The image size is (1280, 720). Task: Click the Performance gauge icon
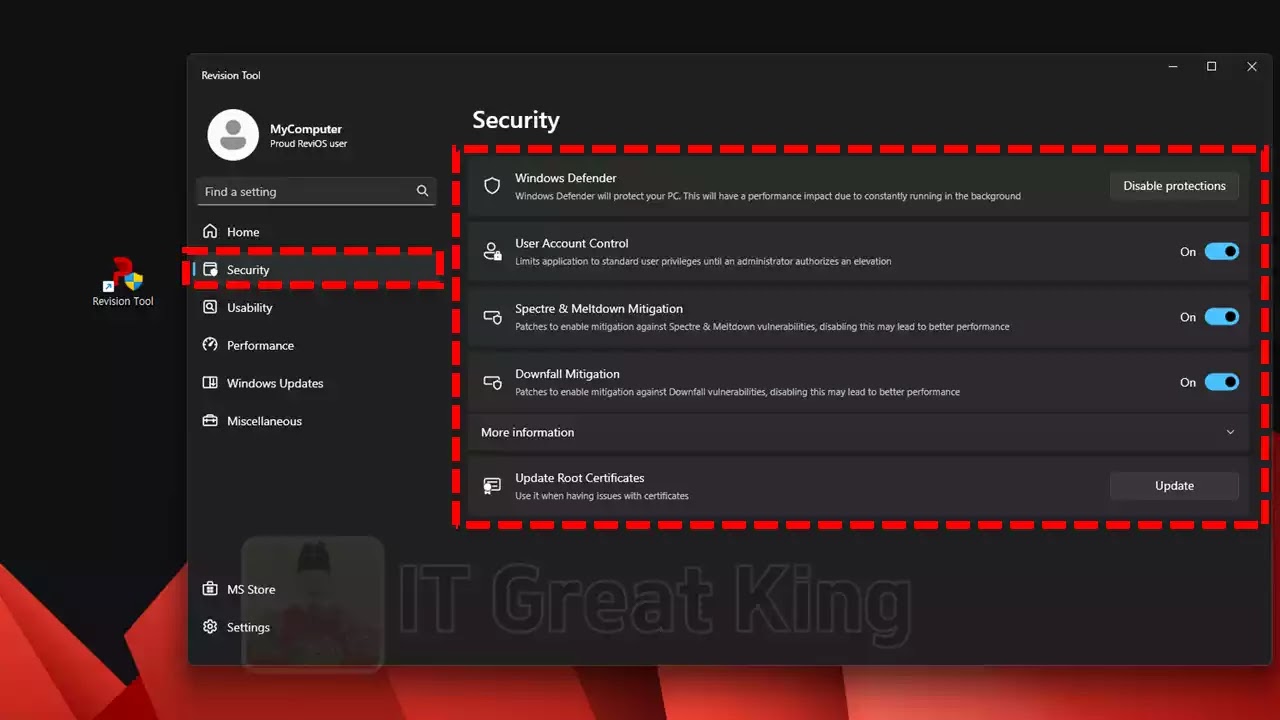pos(210,345)
